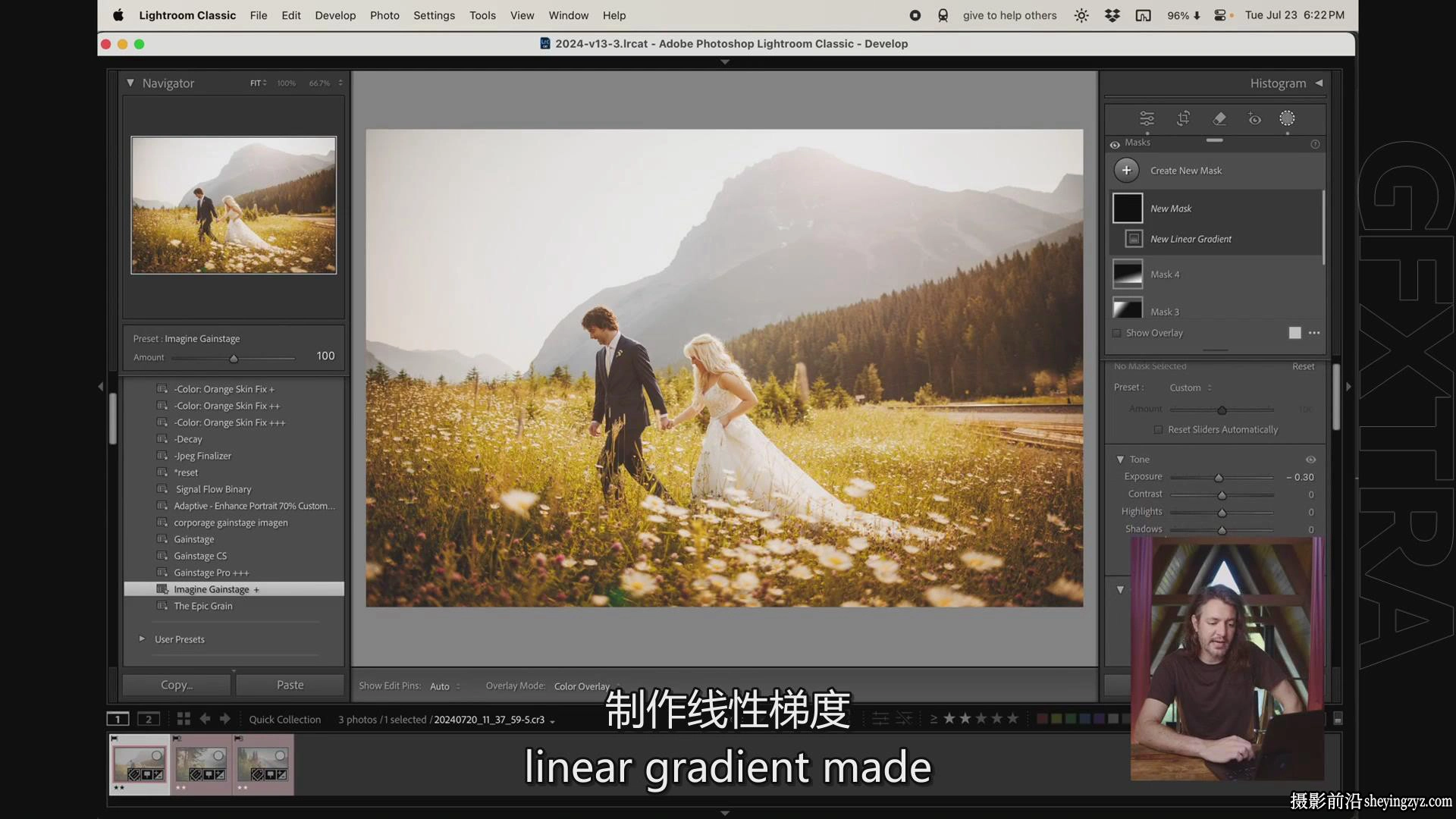The width and height of the screenshot is (1456, 819).
Task: Open Control Center in the menu bar
Action: click(1220, 15)
